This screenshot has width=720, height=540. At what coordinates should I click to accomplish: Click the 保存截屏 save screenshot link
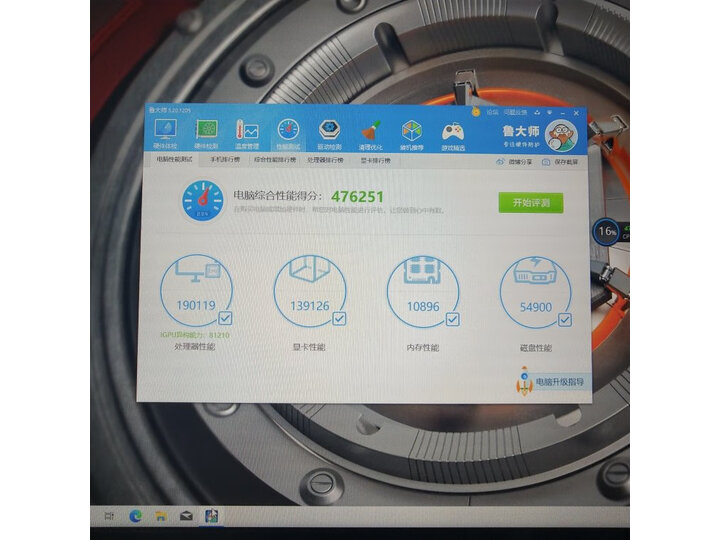[560, 162]
